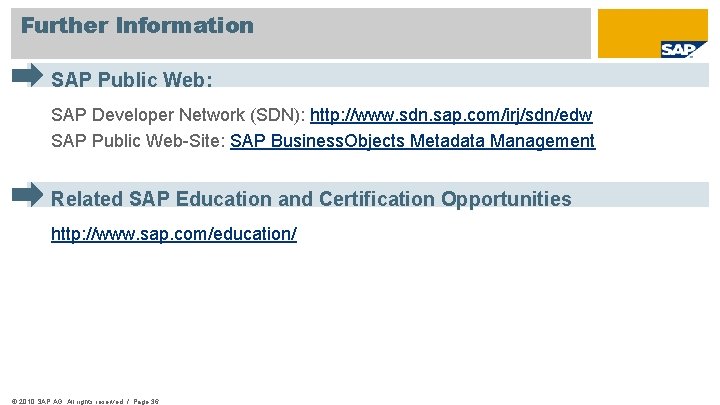Select the Related SAP Education and Certification heading

point(311,198)
